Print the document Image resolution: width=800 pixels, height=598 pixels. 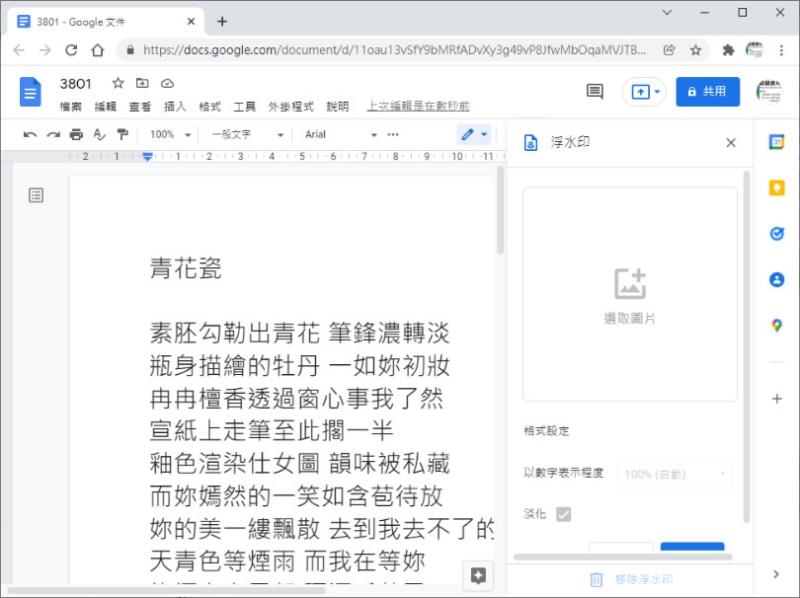pos(76,135)
